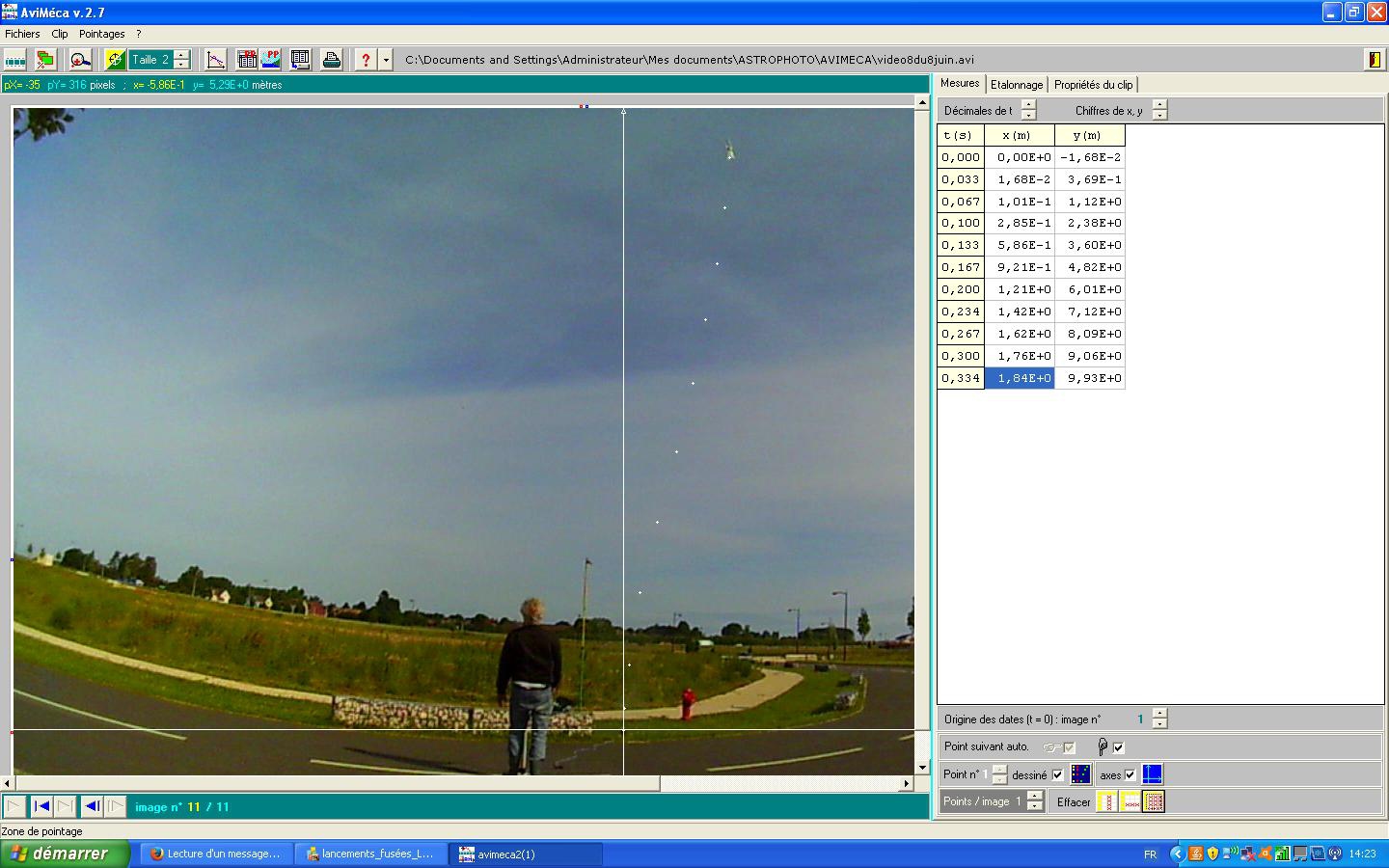Open the Clip menu
Viewport: 1389px width, 868px height.
[60, 34]
